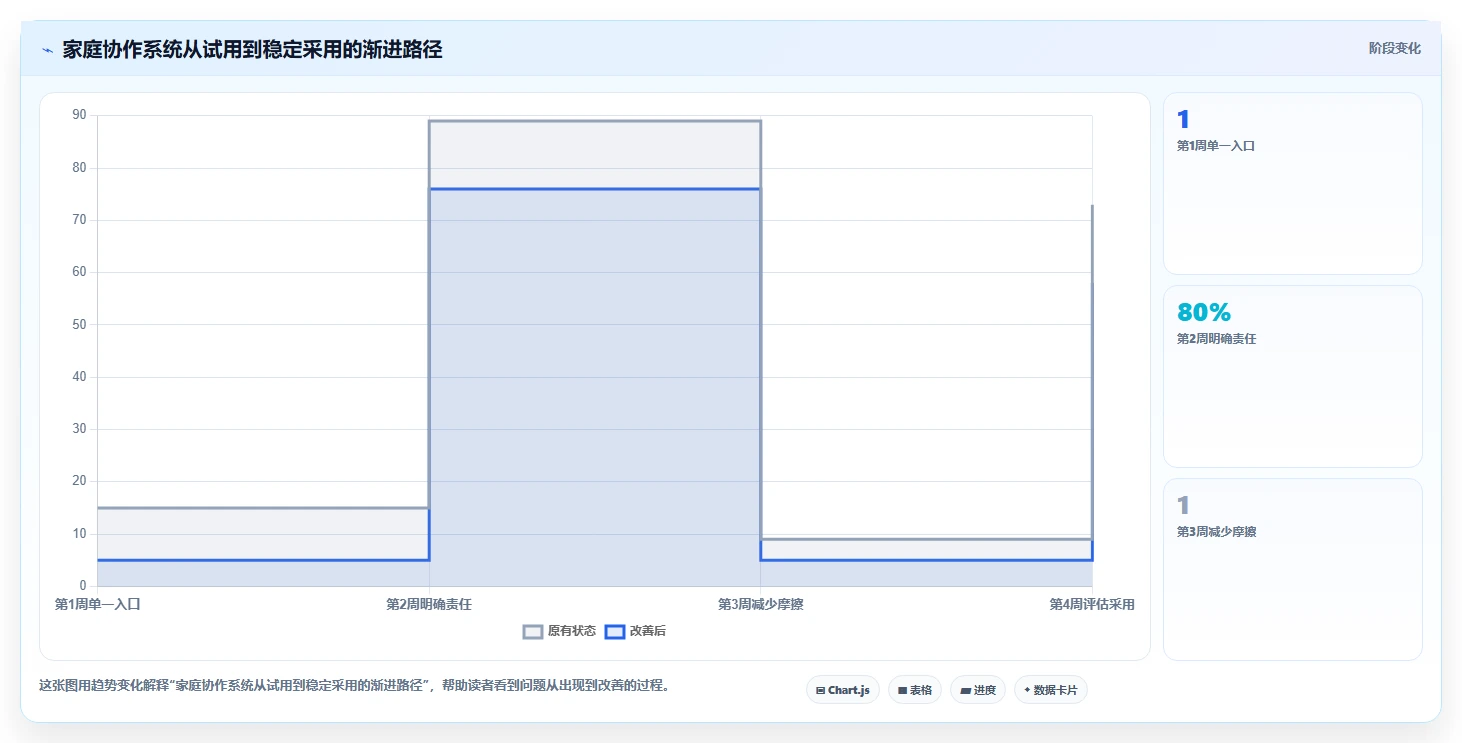Click the lightning icon beside the header title
Image resolution: width=1462 pixels, height=743 pixels.
[x=47, y=50]
